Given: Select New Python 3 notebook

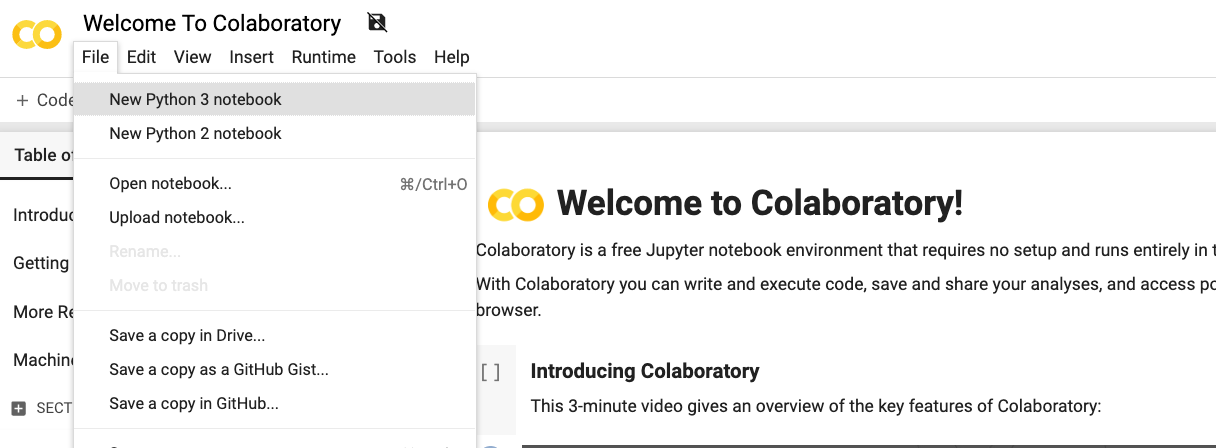Looking at the screenshot, I should tap(196, 99).
